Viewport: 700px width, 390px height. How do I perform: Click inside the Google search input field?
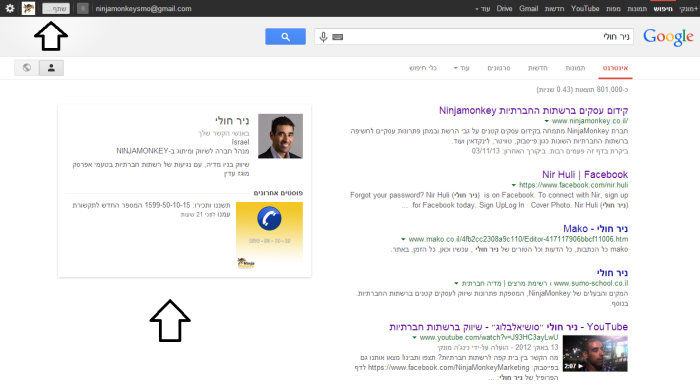[x=473, y=37]
